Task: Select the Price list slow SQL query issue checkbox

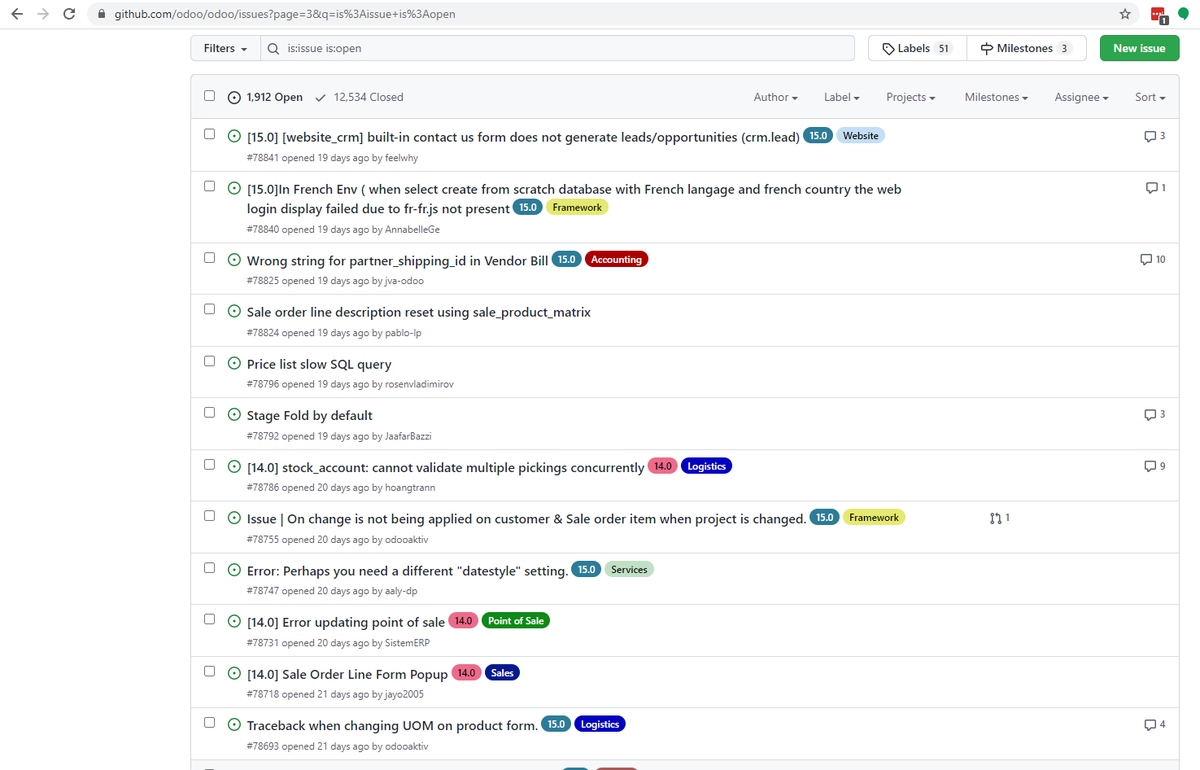Action: [x=209, y=361]
